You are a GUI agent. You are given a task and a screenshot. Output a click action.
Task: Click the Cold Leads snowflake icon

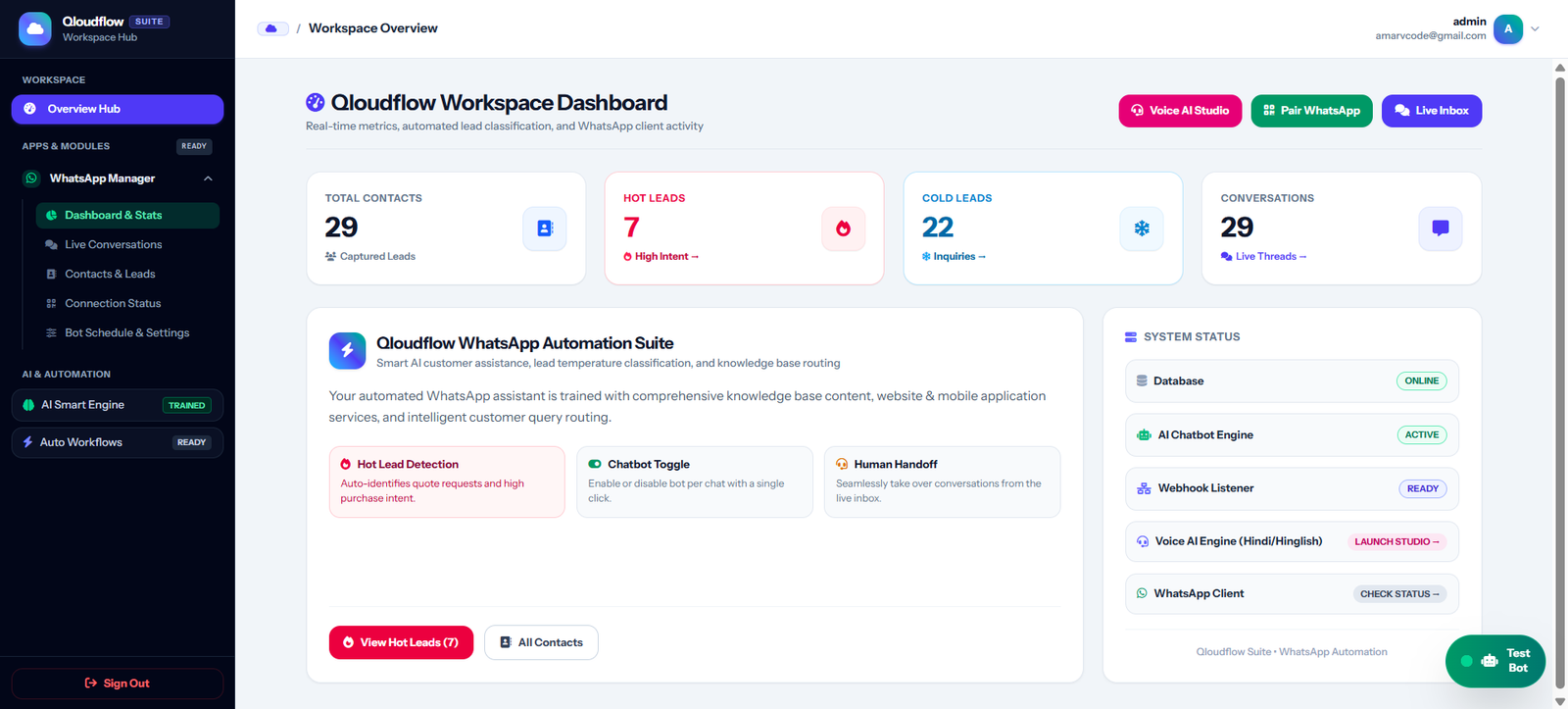pyautogui.click(x=1142, y=228)
